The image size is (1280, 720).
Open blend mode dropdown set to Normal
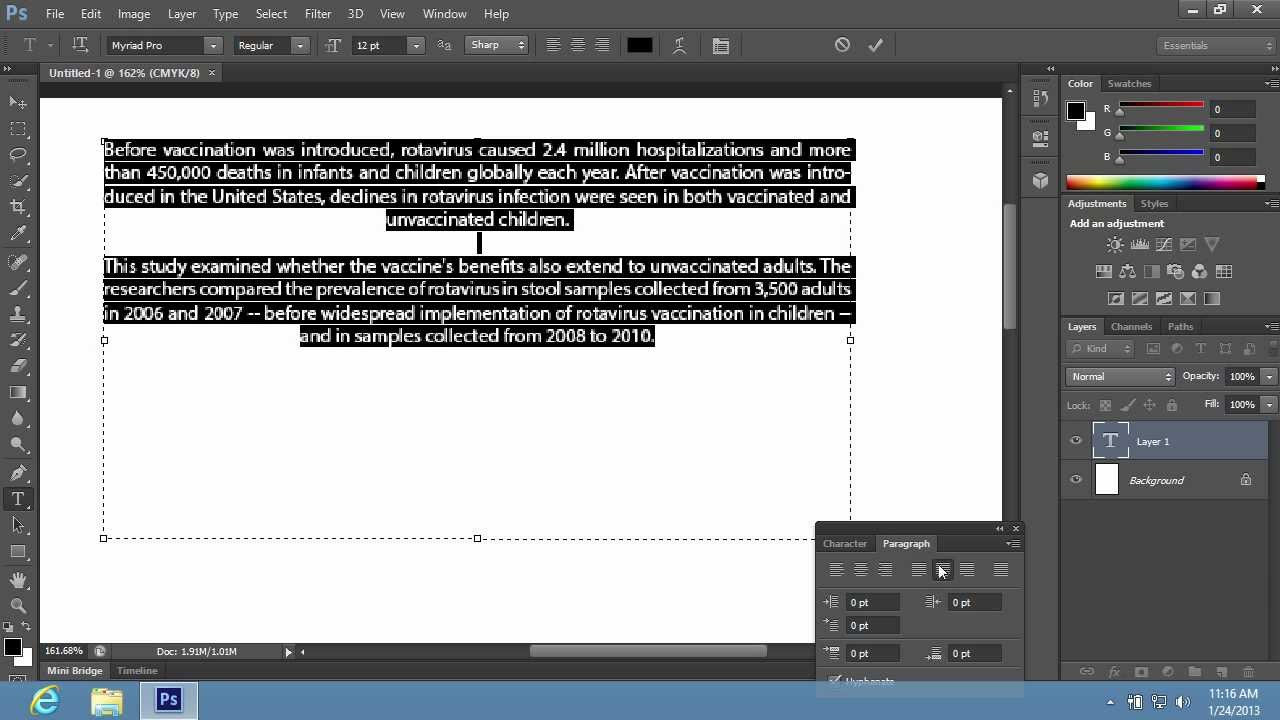tap(1120, 377)
